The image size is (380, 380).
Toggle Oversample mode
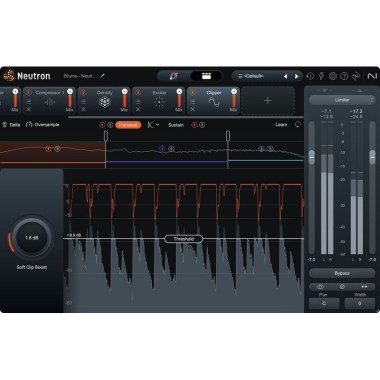(43, 125)
